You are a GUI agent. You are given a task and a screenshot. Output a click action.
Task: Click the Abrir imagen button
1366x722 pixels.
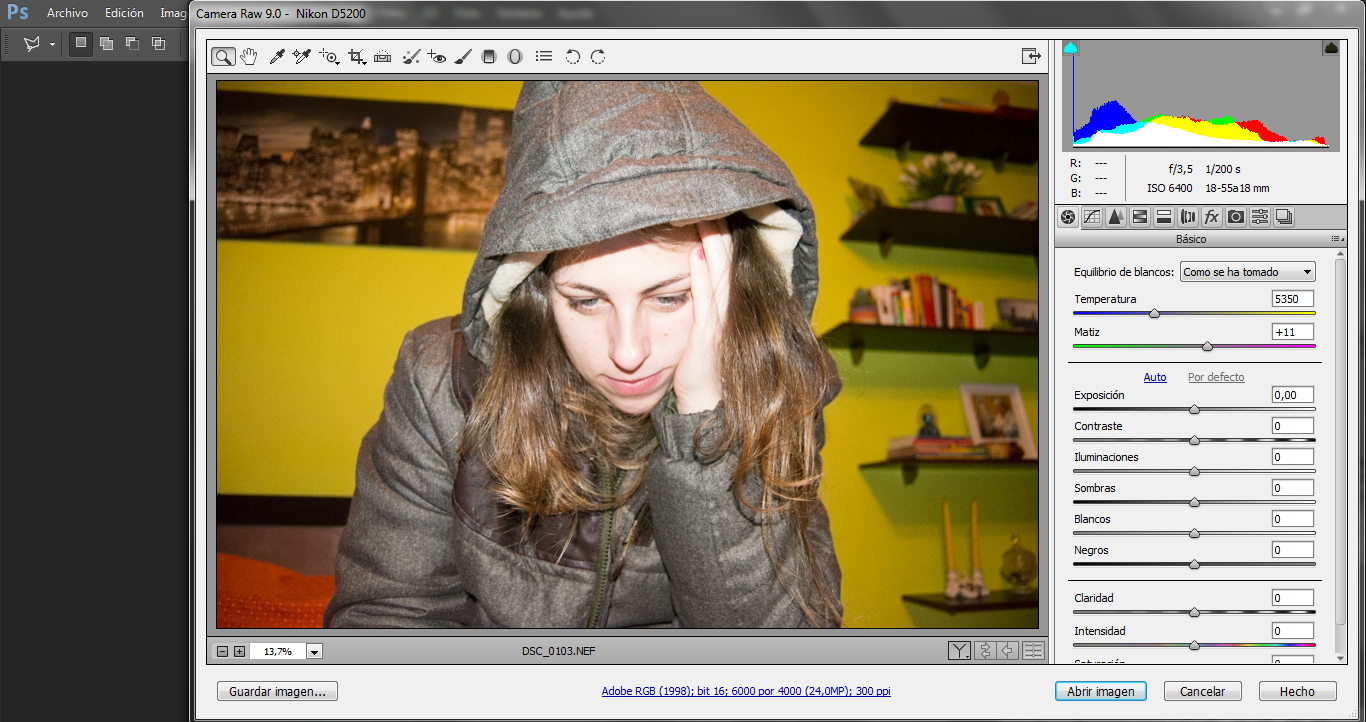pyautogui.click(x=1100, y=691)
